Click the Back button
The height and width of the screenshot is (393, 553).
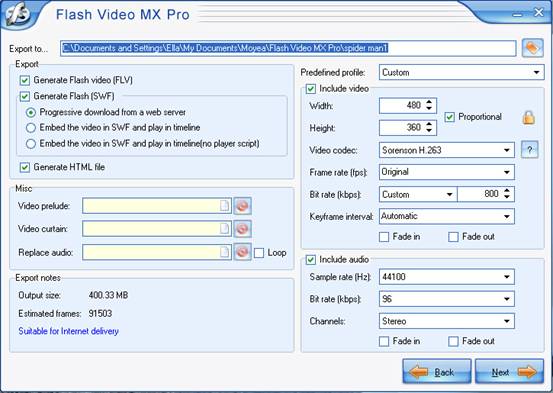(437, 371)
